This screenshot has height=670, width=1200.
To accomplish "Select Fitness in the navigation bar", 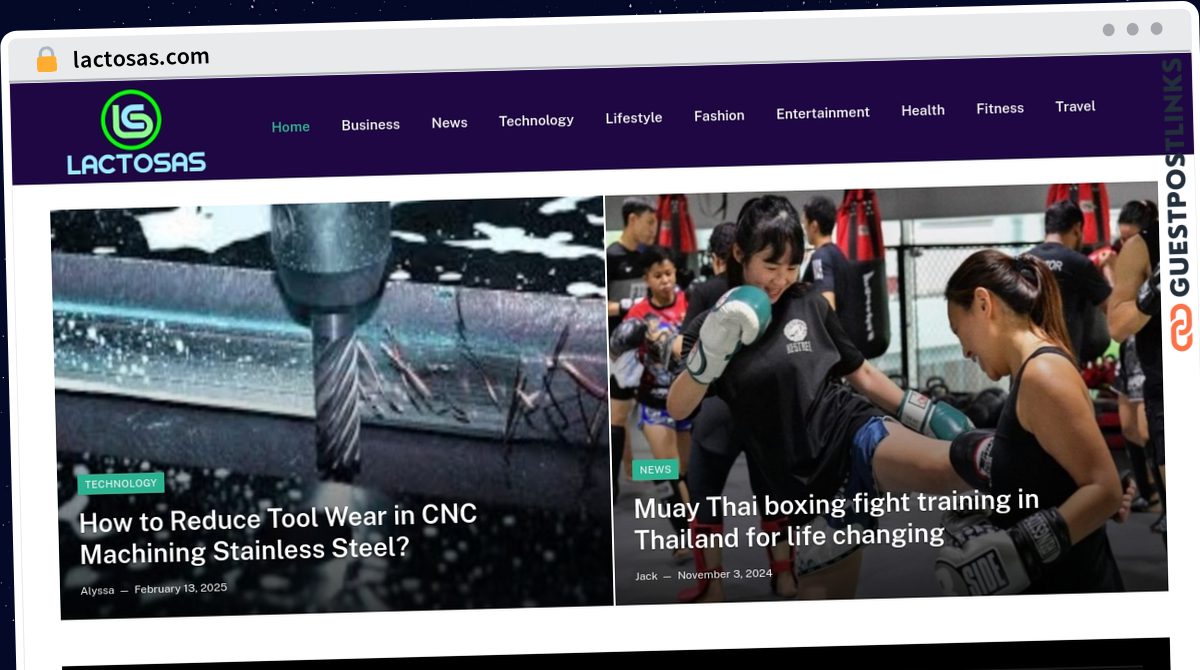I will [1000, 108].
